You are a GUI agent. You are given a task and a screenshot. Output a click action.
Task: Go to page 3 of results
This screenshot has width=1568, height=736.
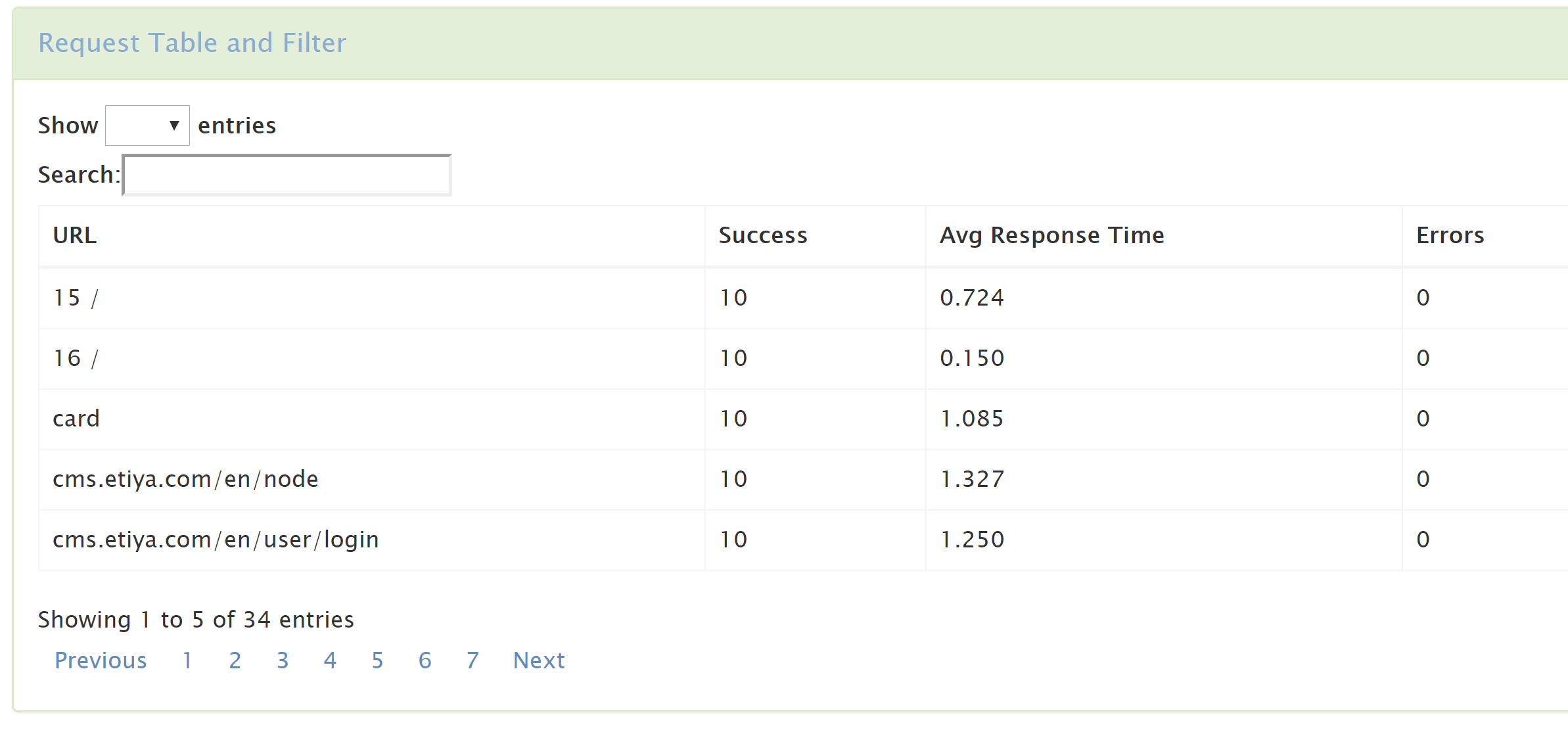click(x=282, y=660)
